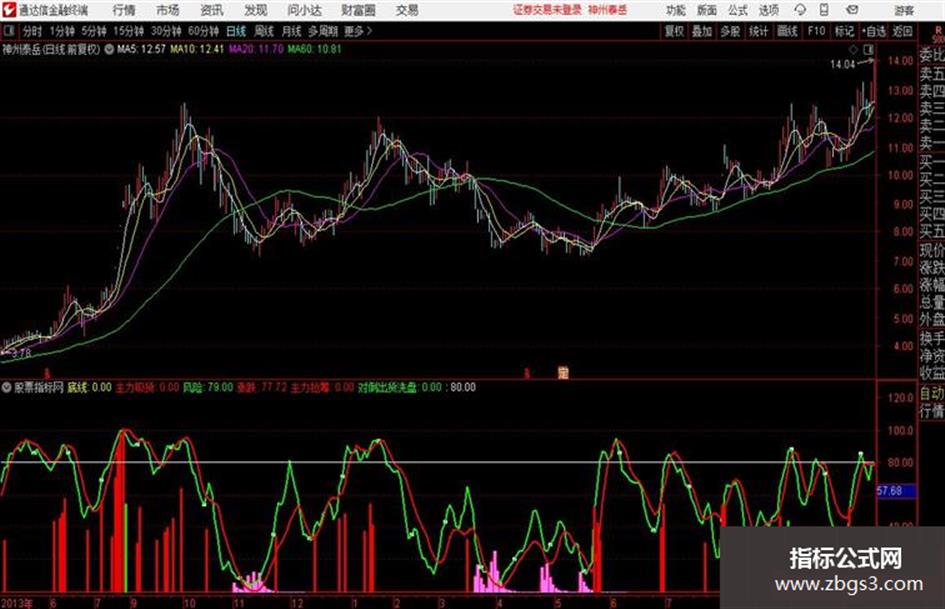The height and width of the screenshot is (609, 945).
Task: Click the chart window panel icon near 14.04
Action: tap(868, 49)
